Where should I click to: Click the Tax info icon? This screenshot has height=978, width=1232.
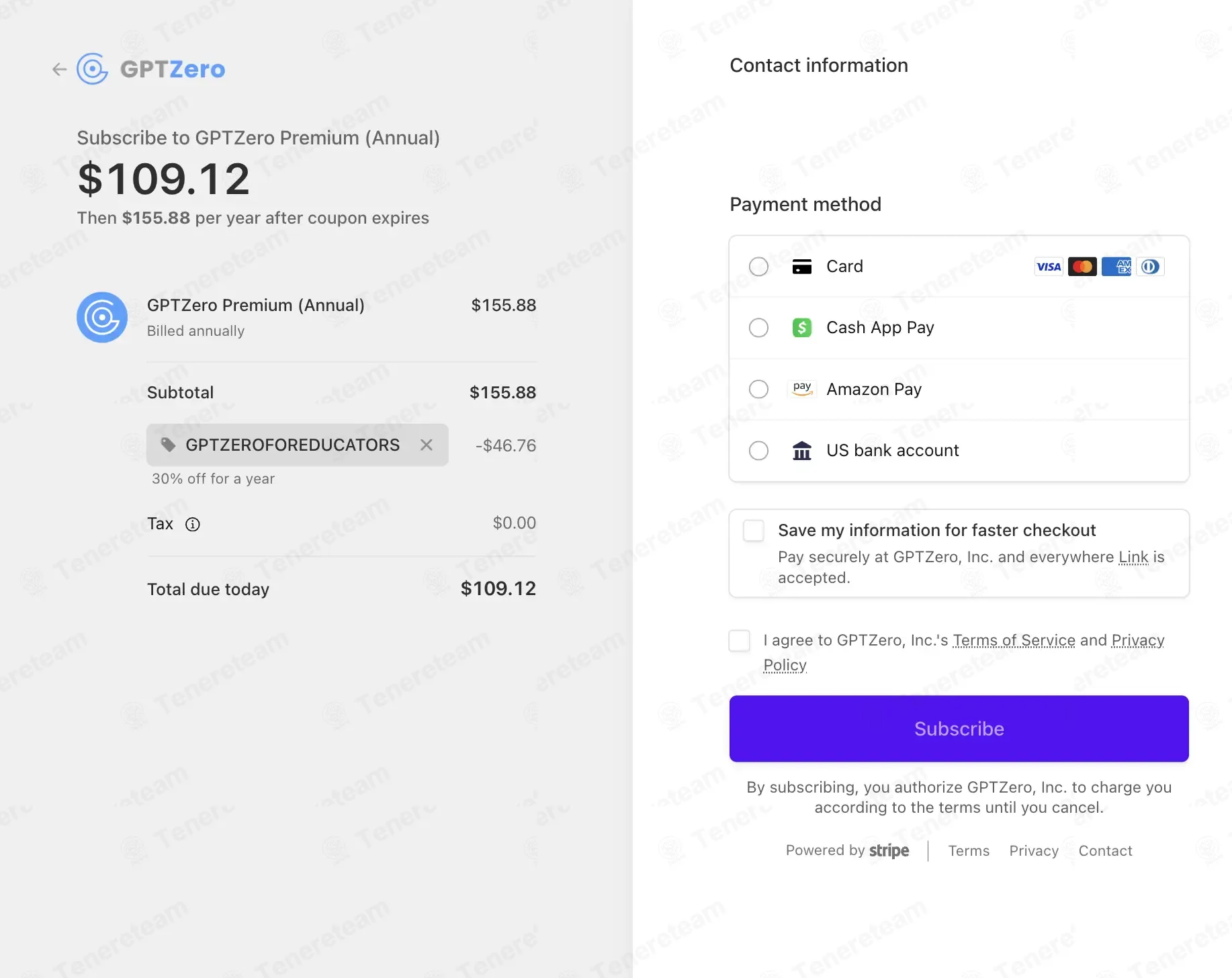pos(193,525)
